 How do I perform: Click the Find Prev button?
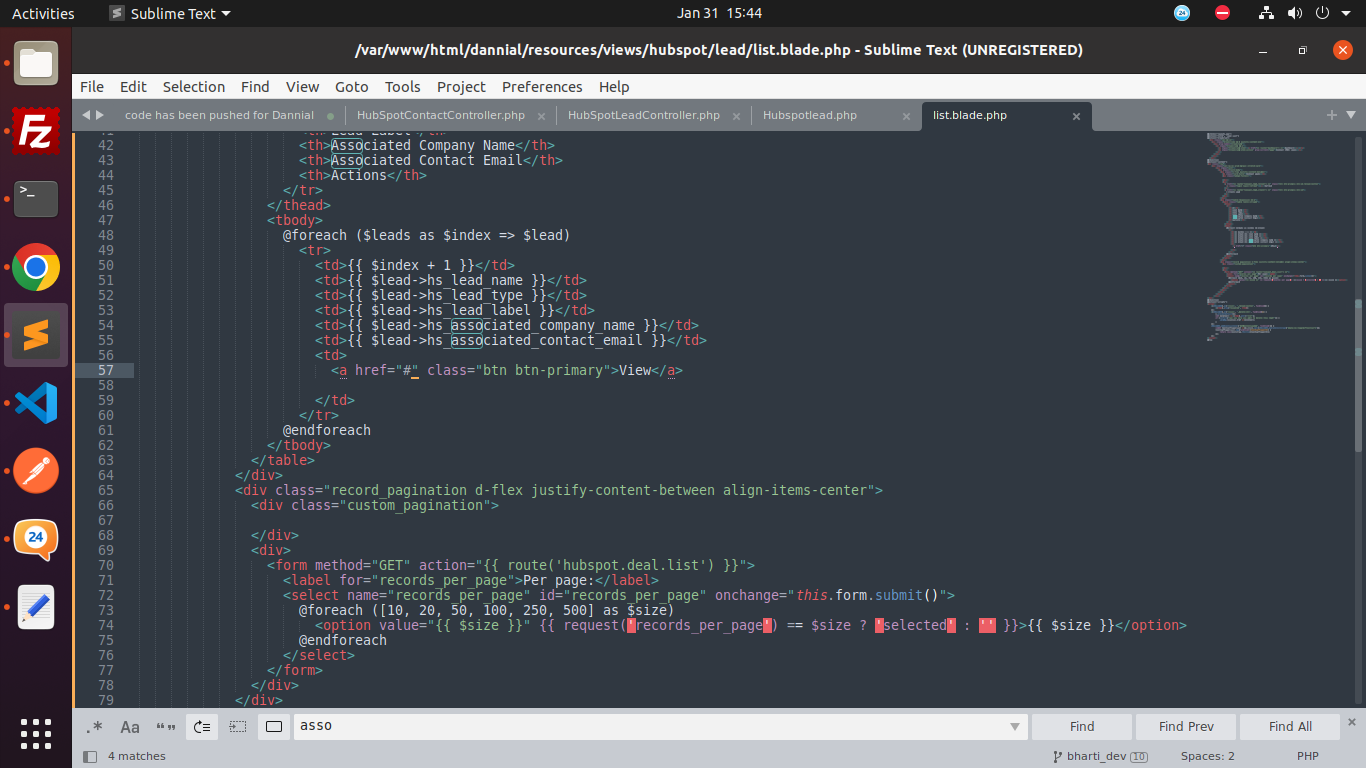(x=1186, y=727)
